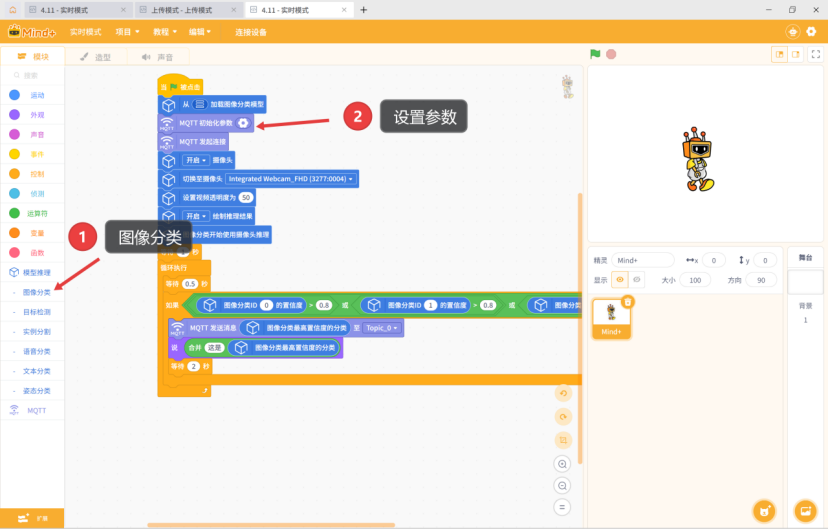Click the add backdrop button under the stage panel
This screenshot has height=530, width=828.
click(x=805, y=511)
